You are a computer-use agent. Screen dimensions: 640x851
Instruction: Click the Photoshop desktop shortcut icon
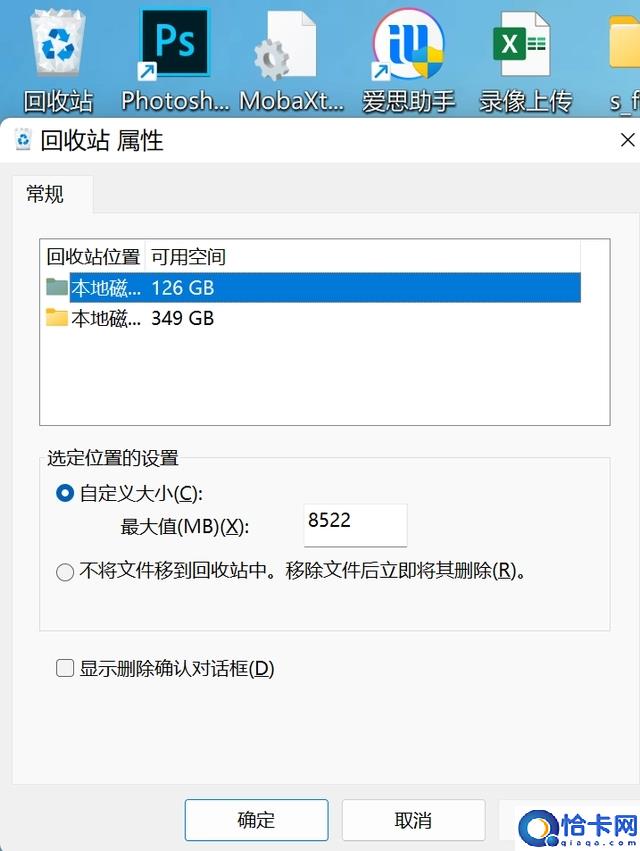point(174,43)
